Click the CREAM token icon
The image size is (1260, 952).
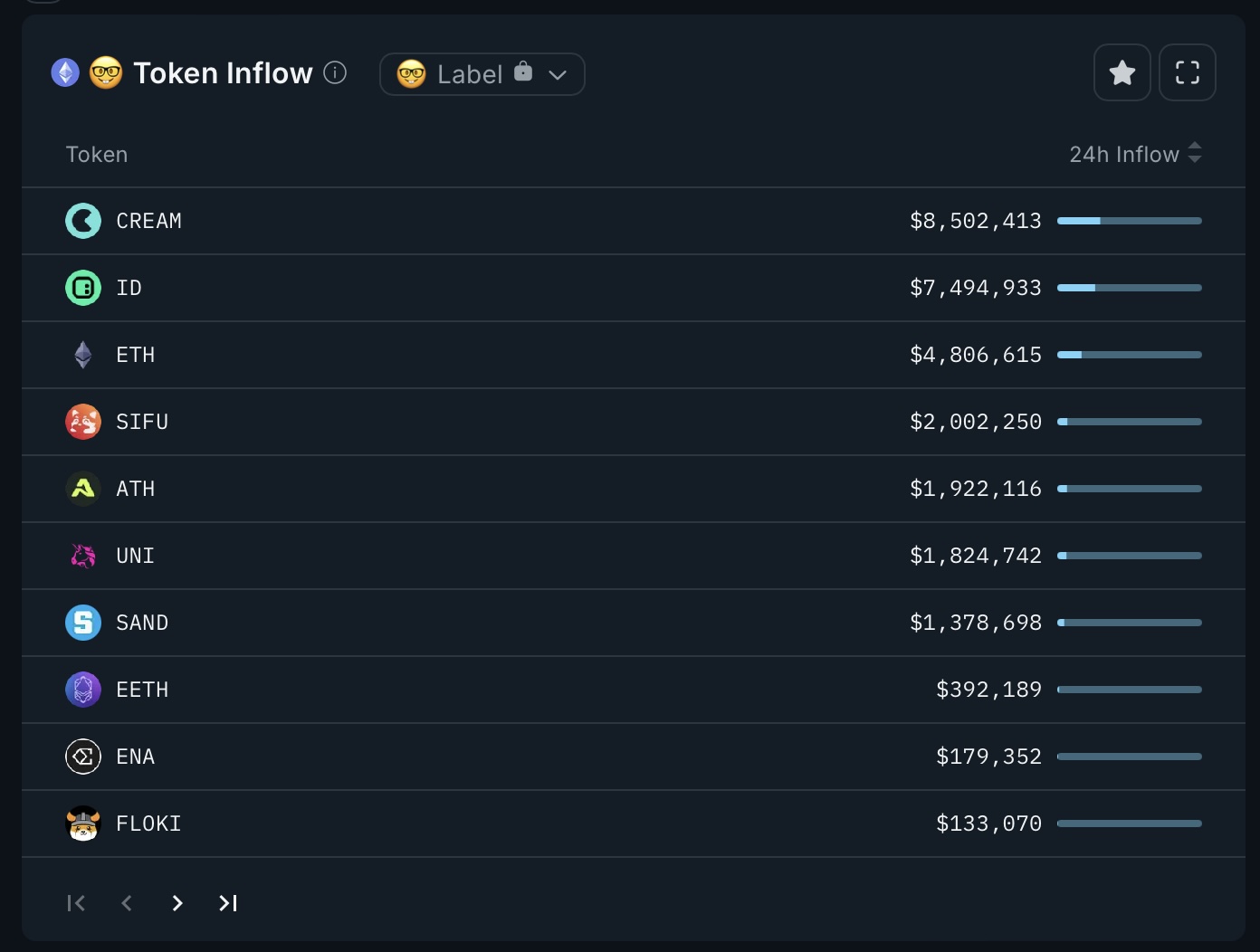(x=83, y=221)
